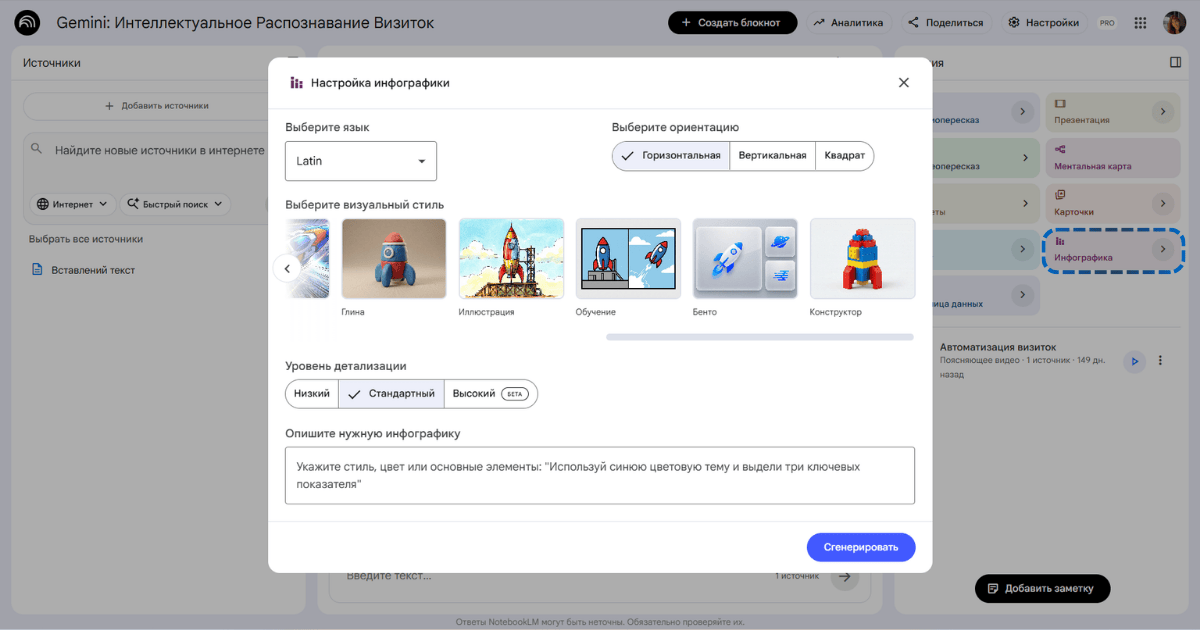Play the Автоматизация визиток video
This screenshot has height=630, width=1200.
(x=1133, y=361)
